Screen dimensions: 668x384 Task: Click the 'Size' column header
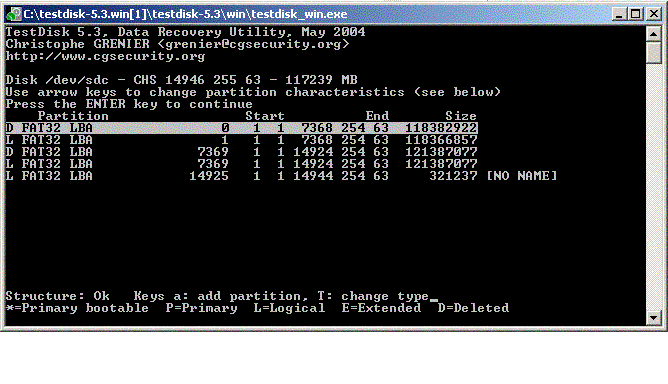point(461,116)
